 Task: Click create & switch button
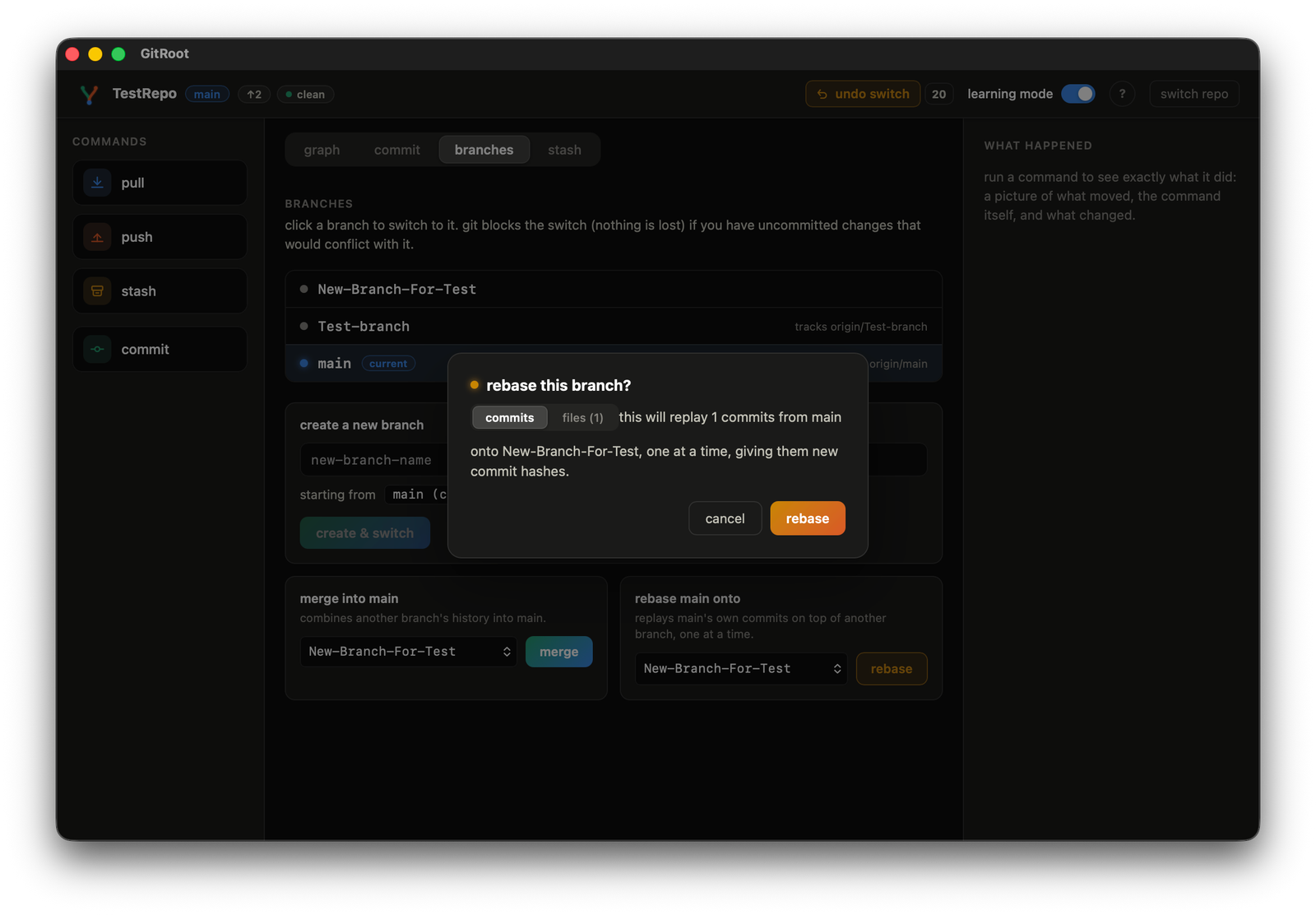pyautogui.click(x=365, y=533)
